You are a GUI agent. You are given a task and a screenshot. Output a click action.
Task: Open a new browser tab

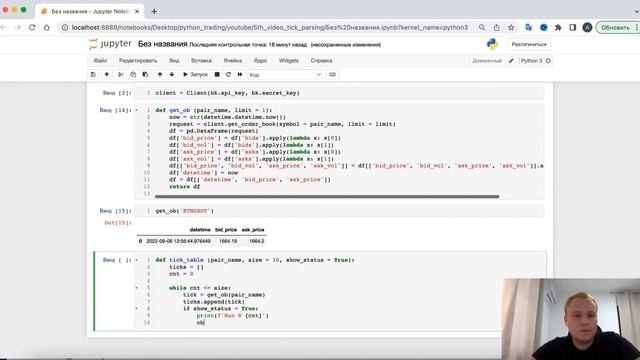(154, 11)
